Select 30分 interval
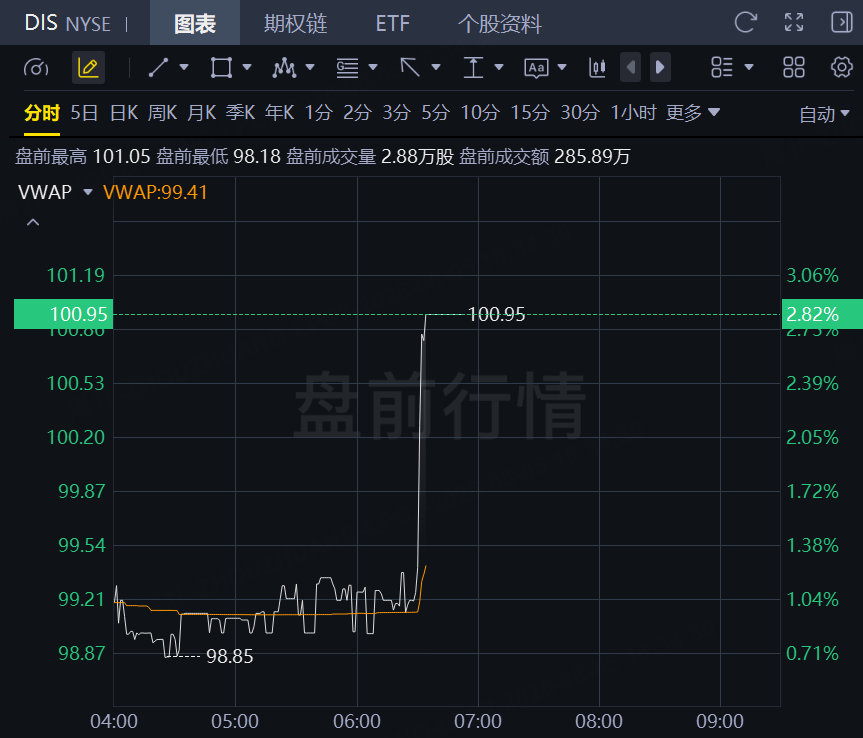 (580, 113)
